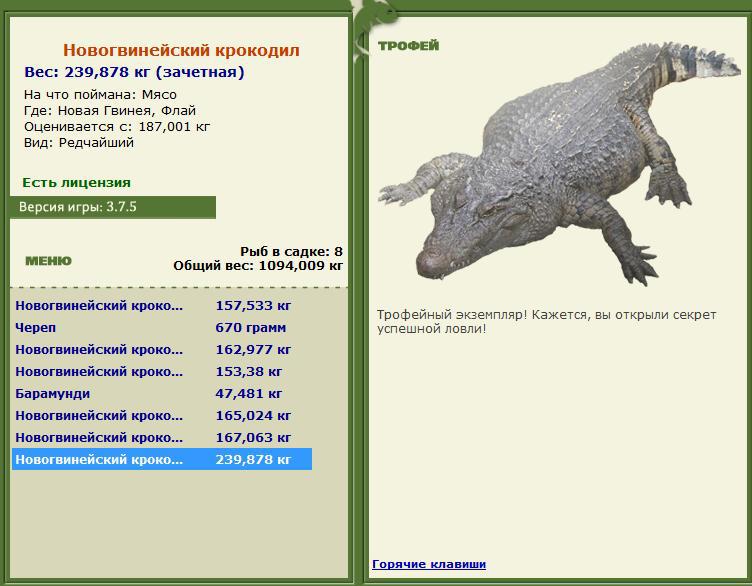This screenshot has width=752, height=586.
Task: Click the Общий вес total label
Action: (x=258, y=265)
